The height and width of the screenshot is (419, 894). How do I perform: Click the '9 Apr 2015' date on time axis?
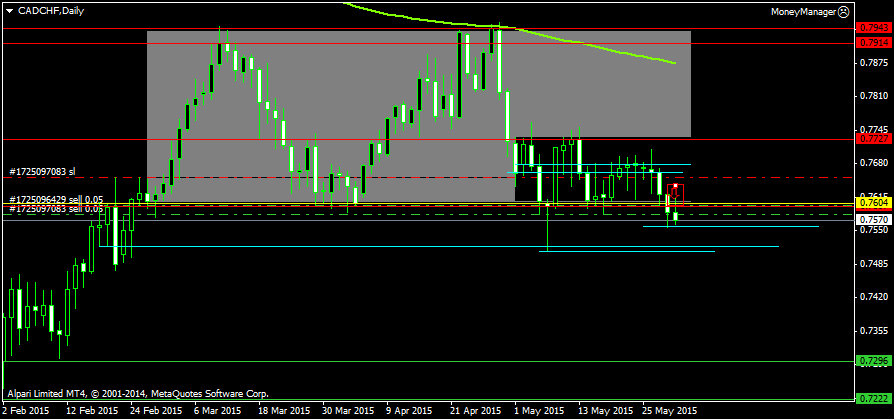coord(408,410)
